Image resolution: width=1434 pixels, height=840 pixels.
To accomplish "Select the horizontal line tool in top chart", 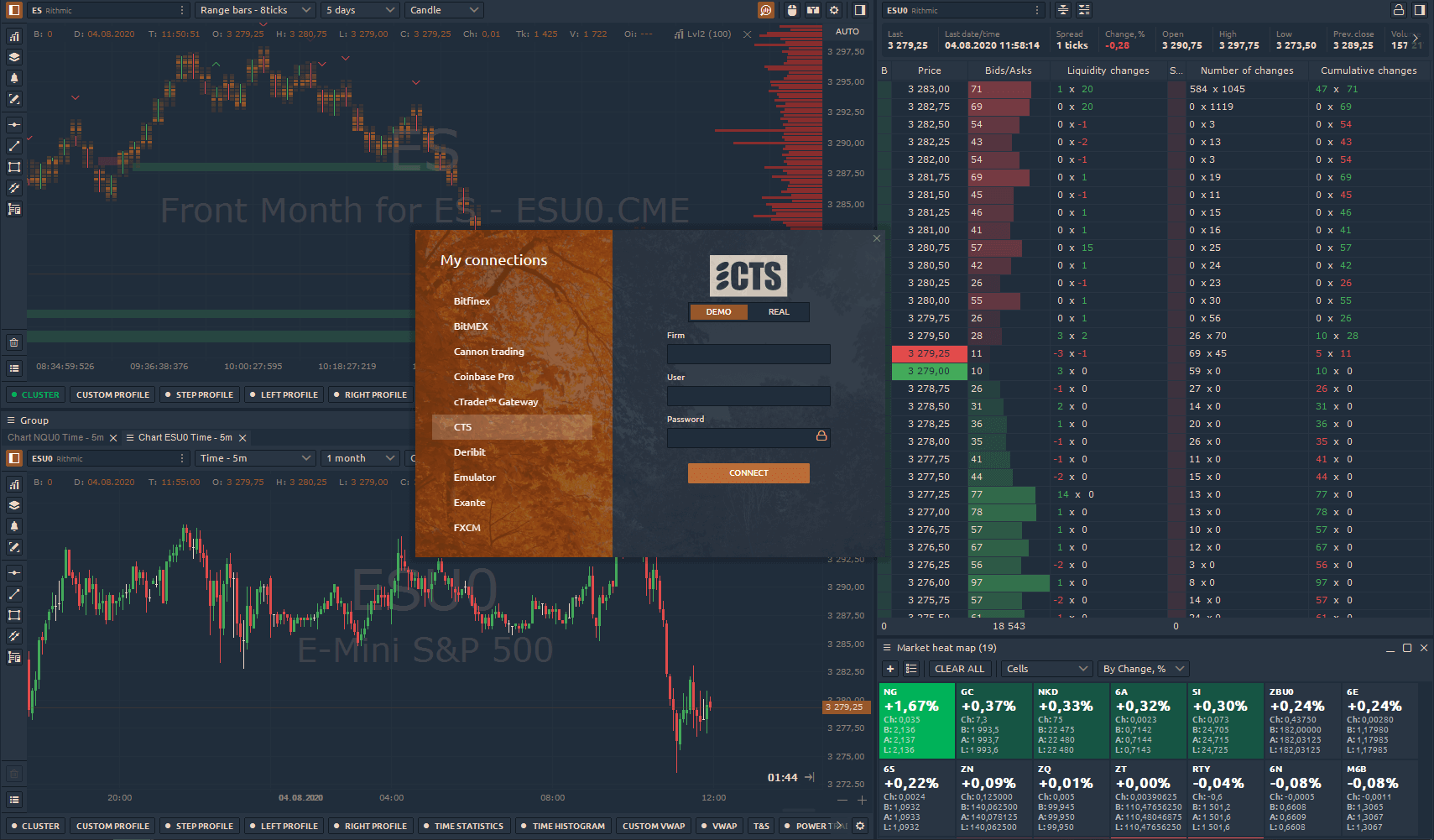I will click(x=14, y=125).
